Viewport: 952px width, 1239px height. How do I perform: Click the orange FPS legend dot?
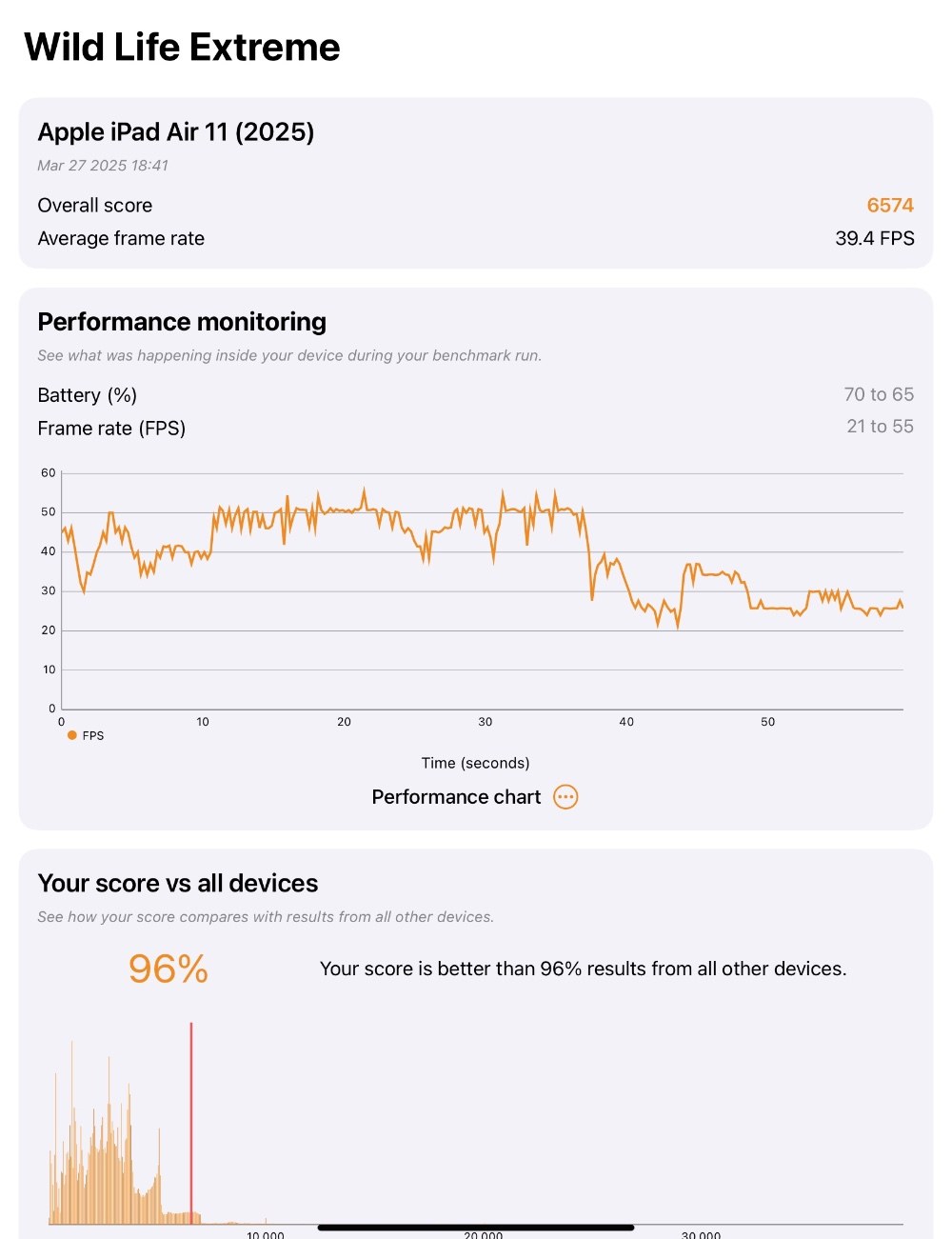pyautogui.click(x=72, y=735)
